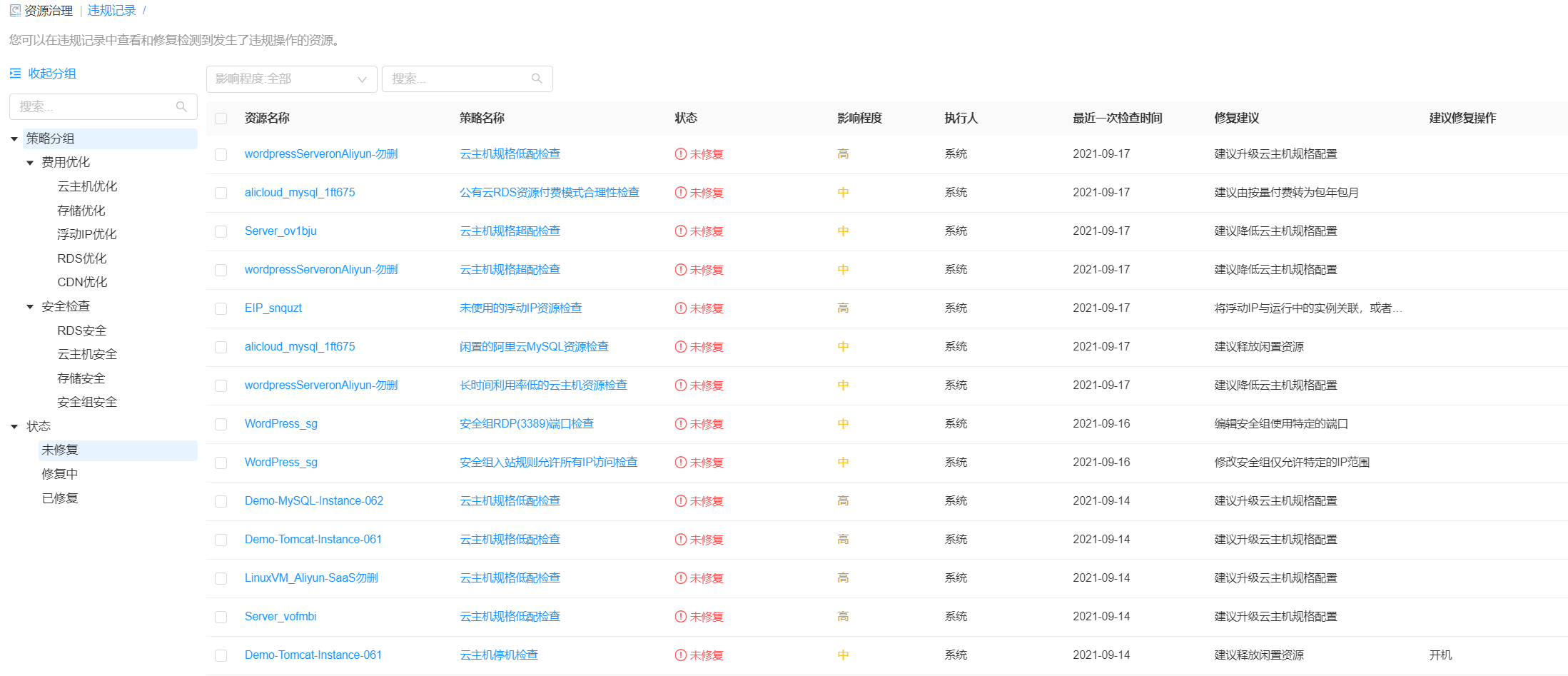Click the 资源治理 icon in breadcrumb

[15, 11]
